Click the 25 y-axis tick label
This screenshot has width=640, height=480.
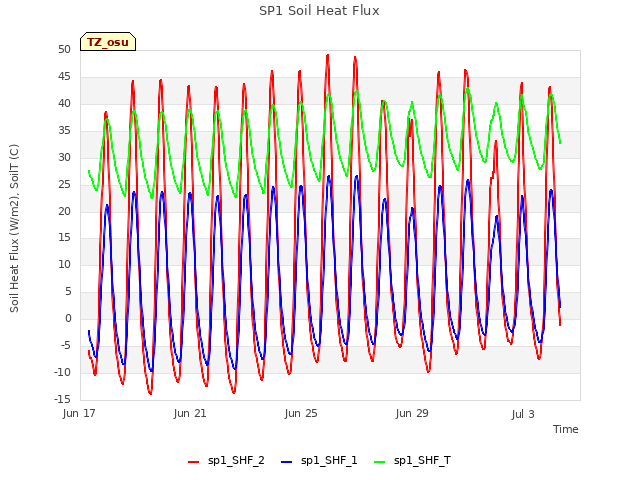coord(64,184)
